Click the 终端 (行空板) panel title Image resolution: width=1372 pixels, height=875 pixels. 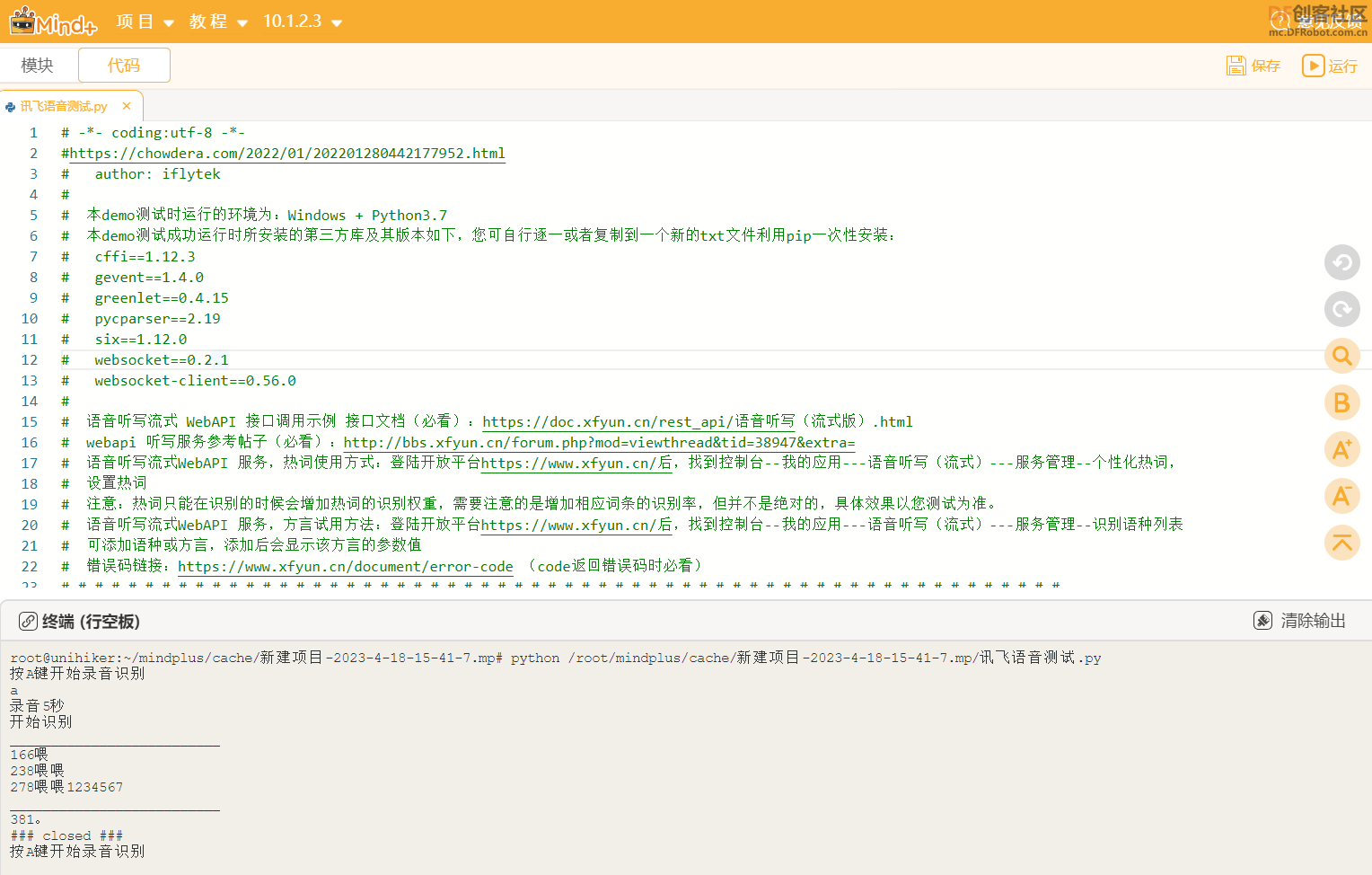click(x=91, y=622)
